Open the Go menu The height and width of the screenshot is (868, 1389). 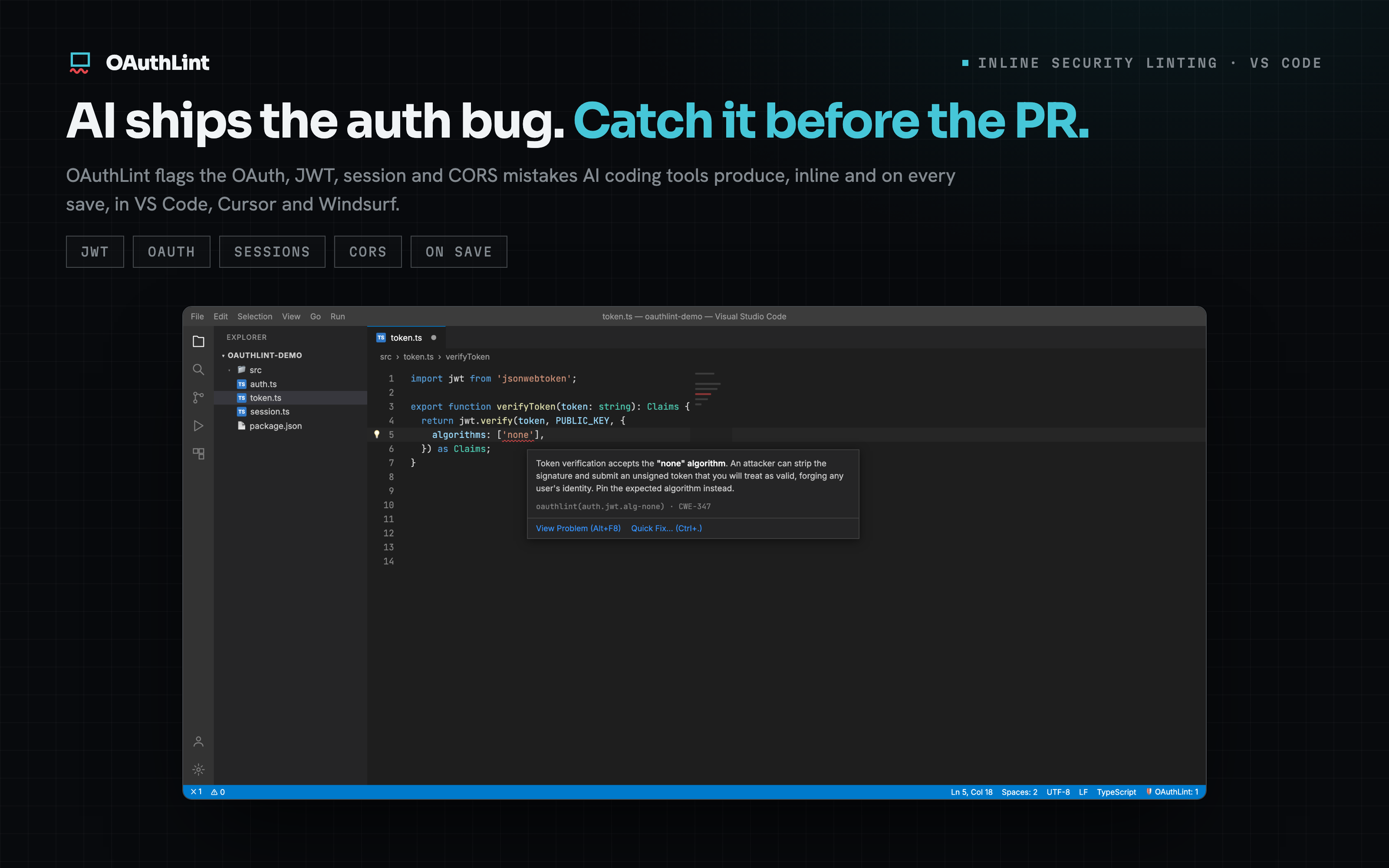tap(315, 316)
